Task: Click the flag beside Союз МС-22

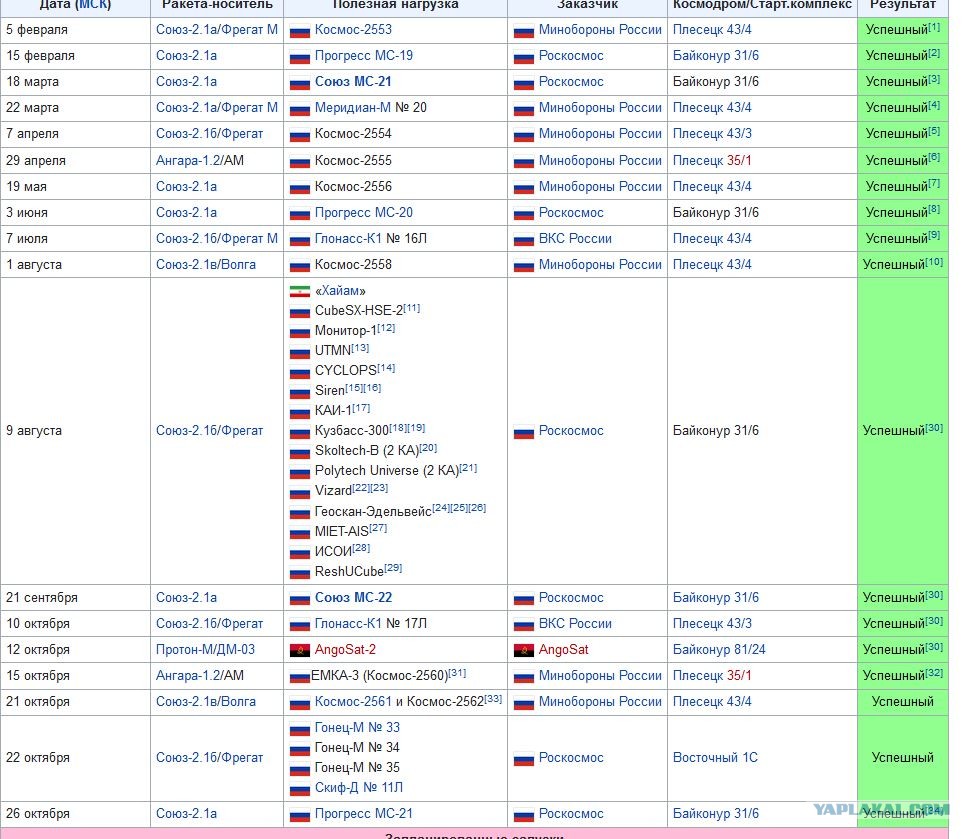Action: (299, 599)
